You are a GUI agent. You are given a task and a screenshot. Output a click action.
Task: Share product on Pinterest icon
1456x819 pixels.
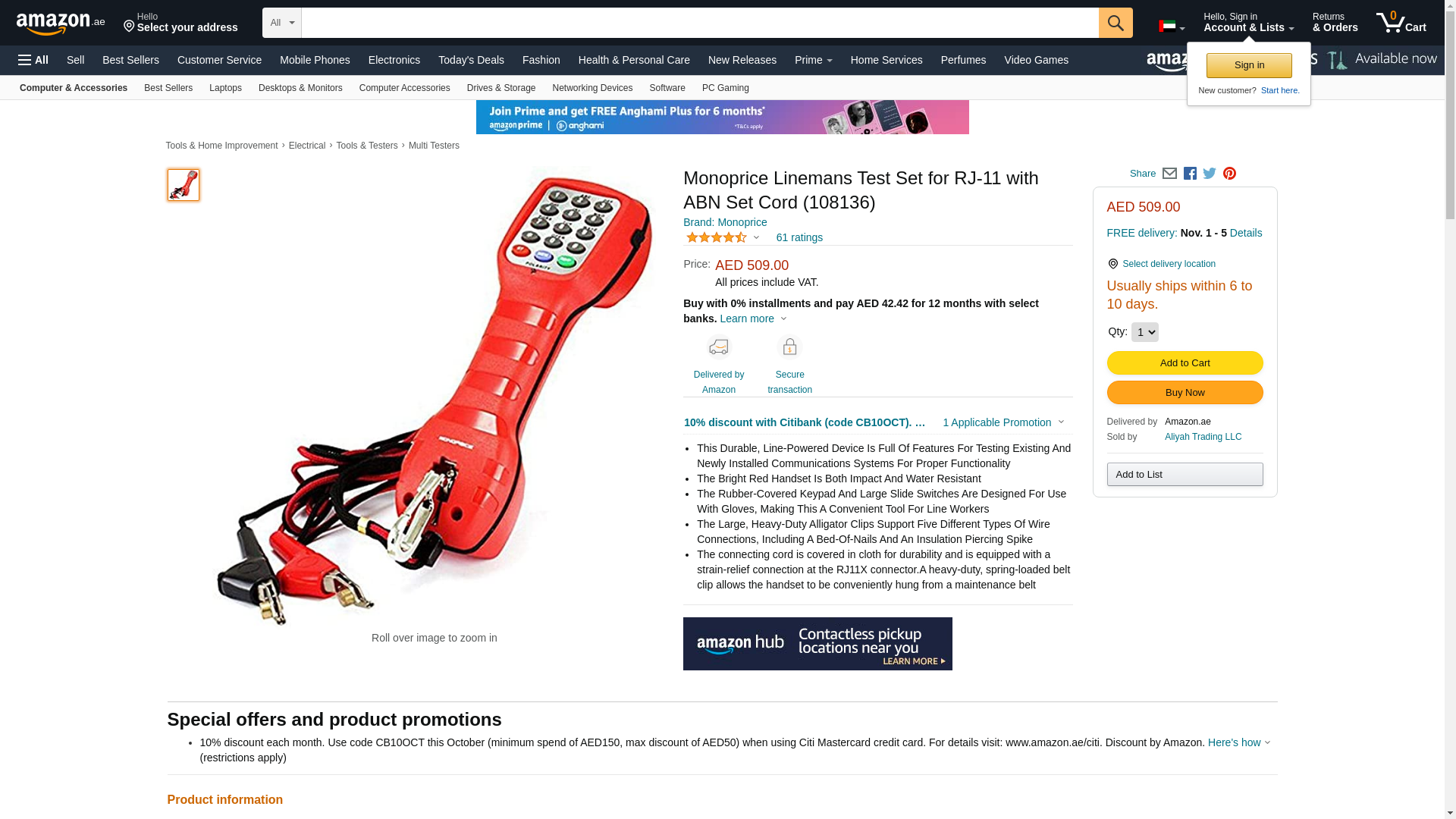1229,174
